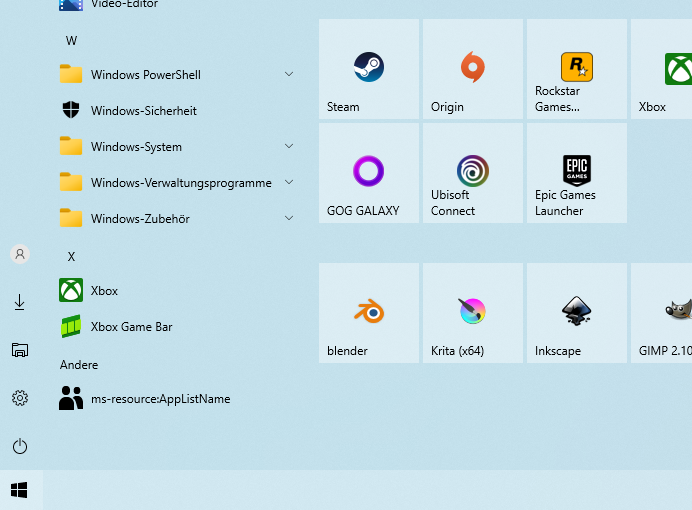Click the Windows-System text label

[136, 146]
